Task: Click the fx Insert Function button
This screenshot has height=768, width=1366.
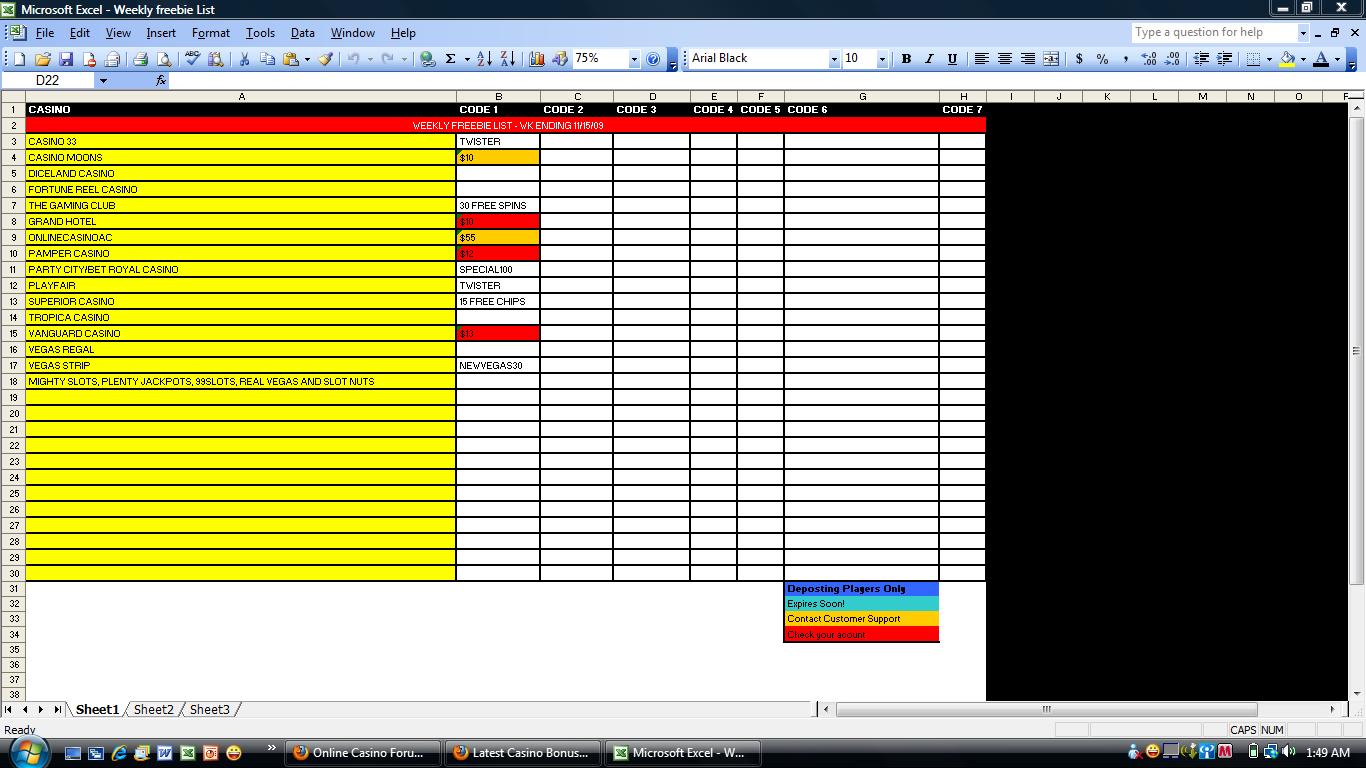Action: [x=161, y=80]
